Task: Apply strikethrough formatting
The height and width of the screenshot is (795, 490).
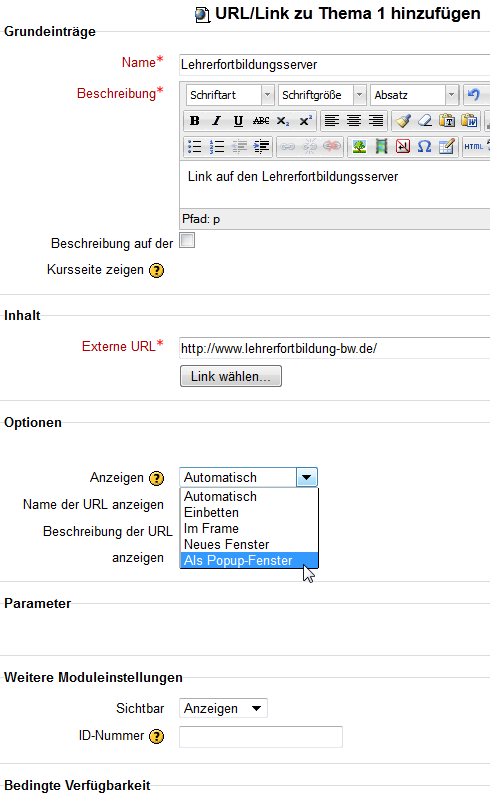Action: tap(261, 121)
